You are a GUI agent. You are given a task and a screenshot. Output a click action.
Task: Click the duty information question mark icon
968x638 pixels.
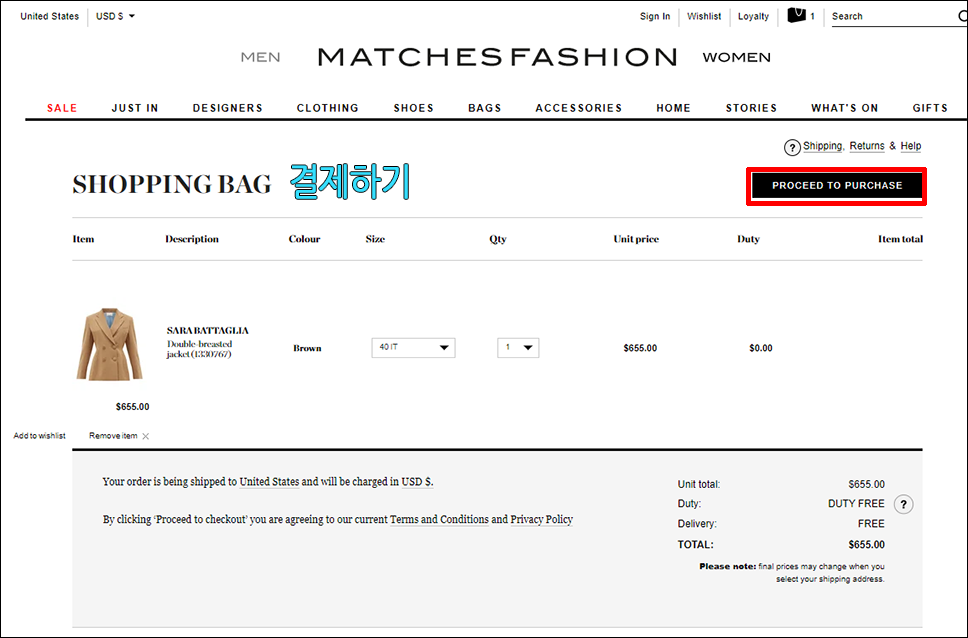tap(903, 504)
